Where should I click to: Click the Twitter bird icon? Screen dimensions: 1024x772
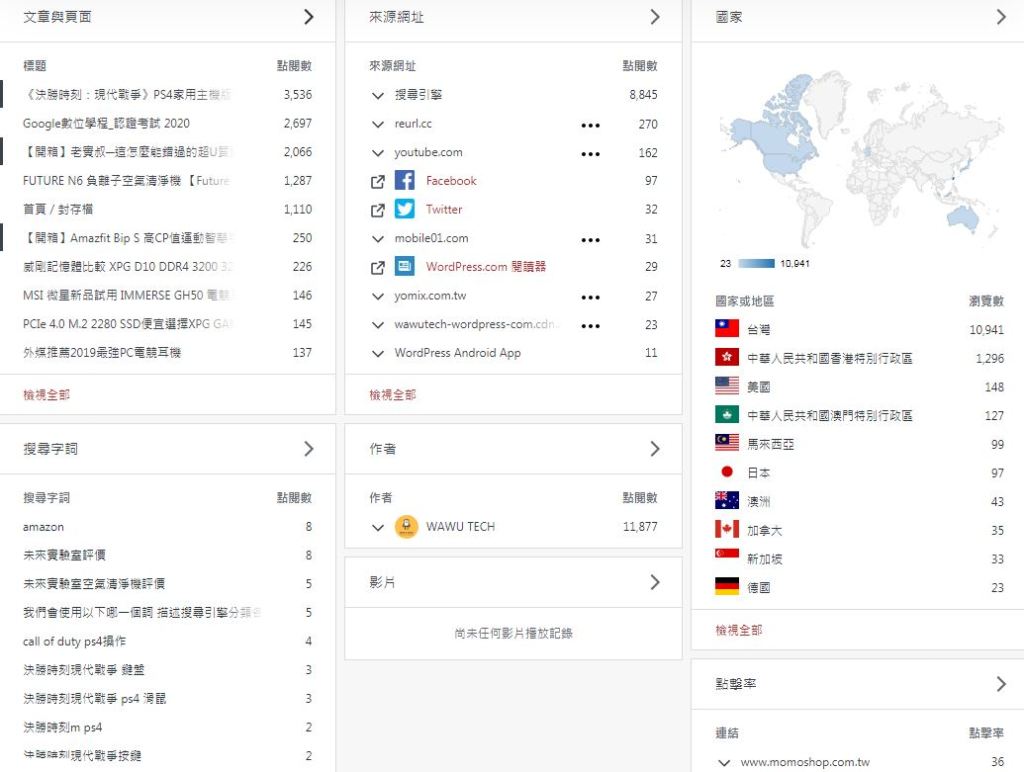(x=404, y=210)
